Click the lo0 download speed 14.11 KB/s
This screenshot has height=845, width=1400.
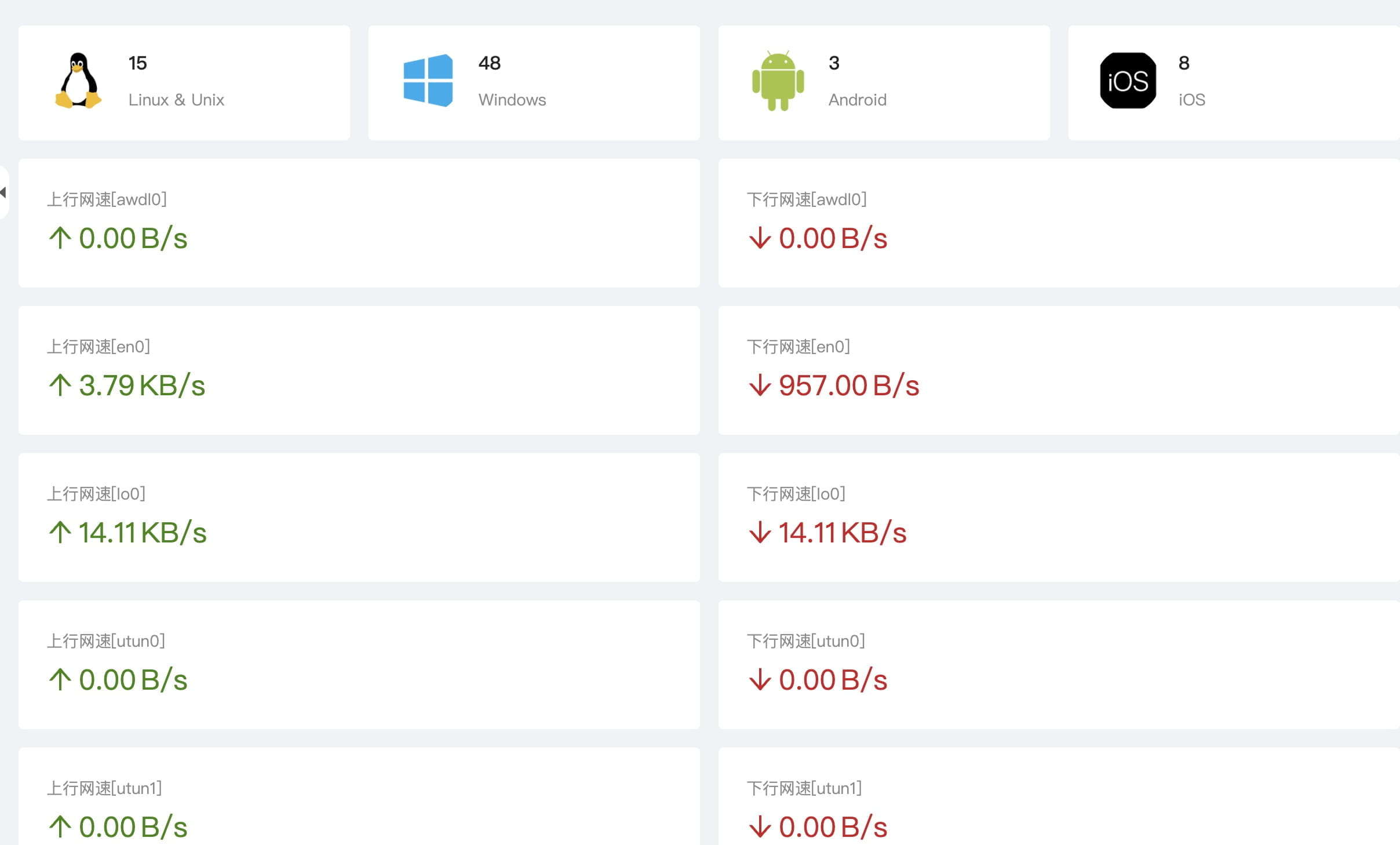coord(842,533)
